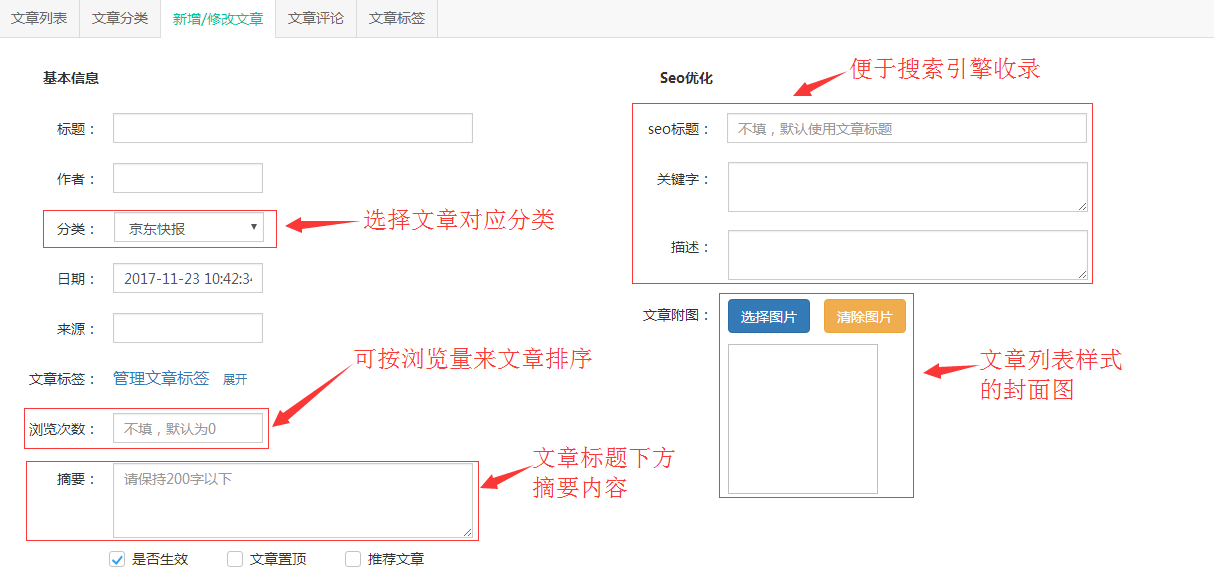Click the 浏览次数 input field

click(188, 429)
